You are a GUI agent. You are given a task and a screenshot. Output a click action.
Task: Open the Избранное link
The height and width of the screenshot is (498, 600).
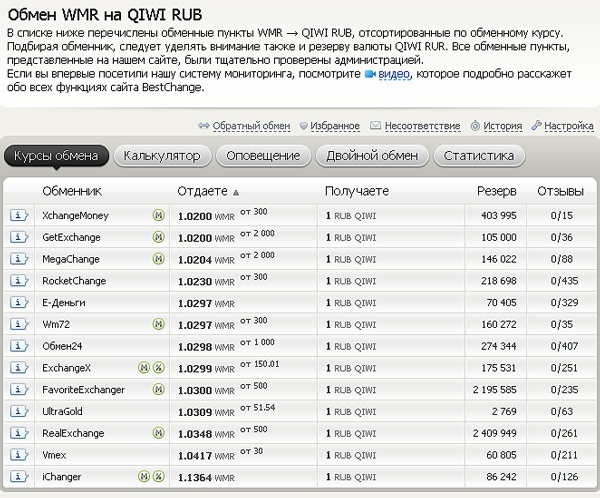[x=335, y=126]
